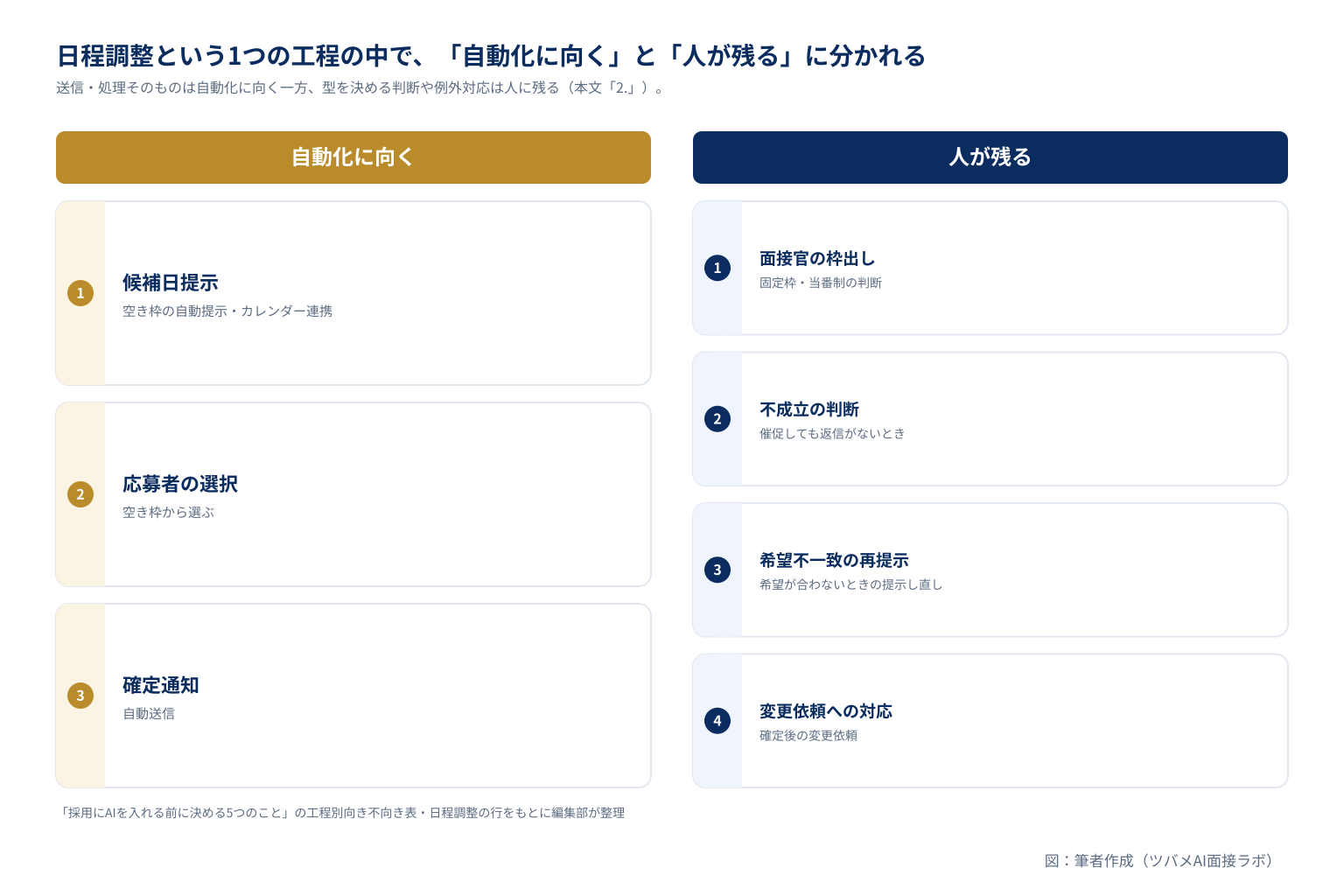Click the description 空き枠から選ぶ
Screen dimensions: 1344x896
pos(168,512)
